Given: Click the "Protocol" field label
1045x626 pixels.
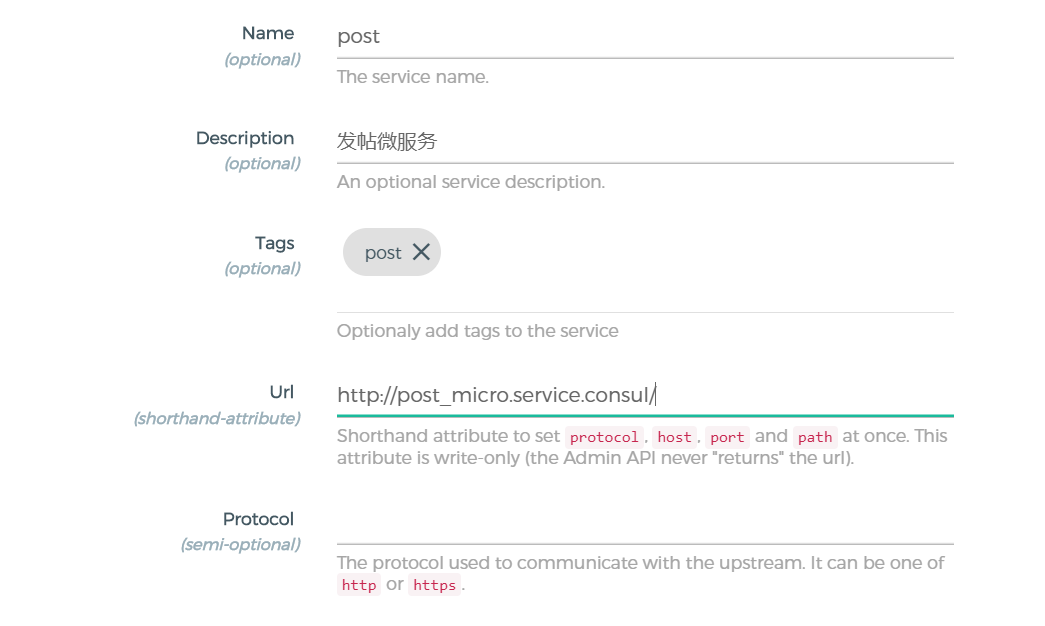Looking at the screenshot, I should (x=258, y=519).
